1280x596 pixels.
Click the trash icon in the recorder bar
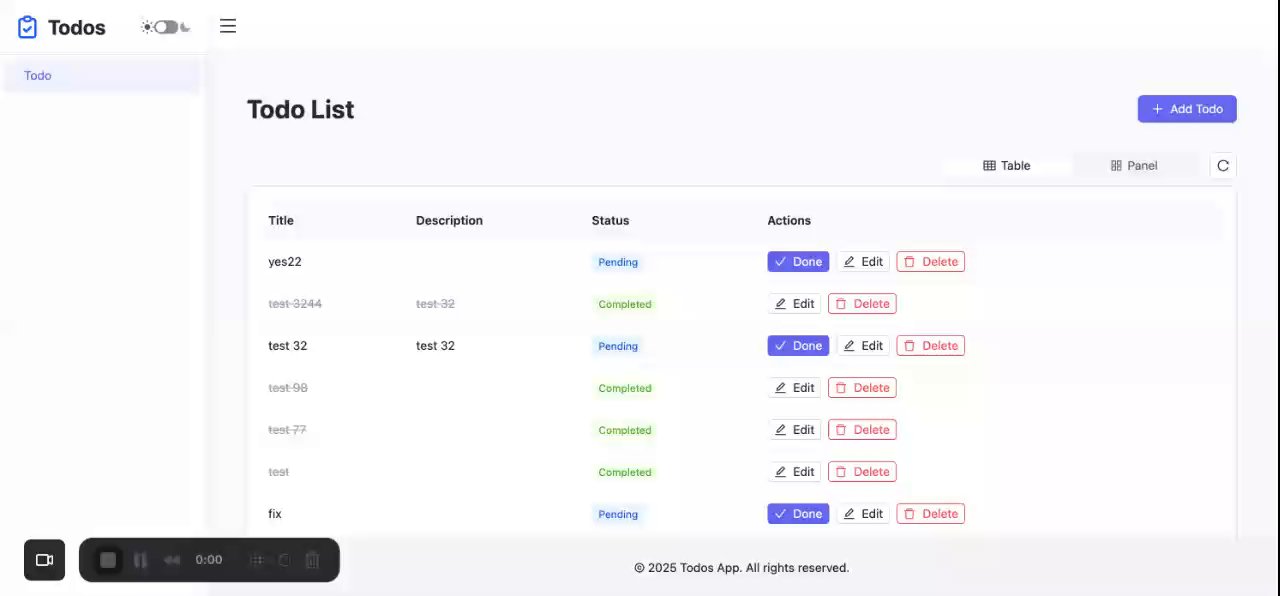pyautogui.click(x=312, y=560)
